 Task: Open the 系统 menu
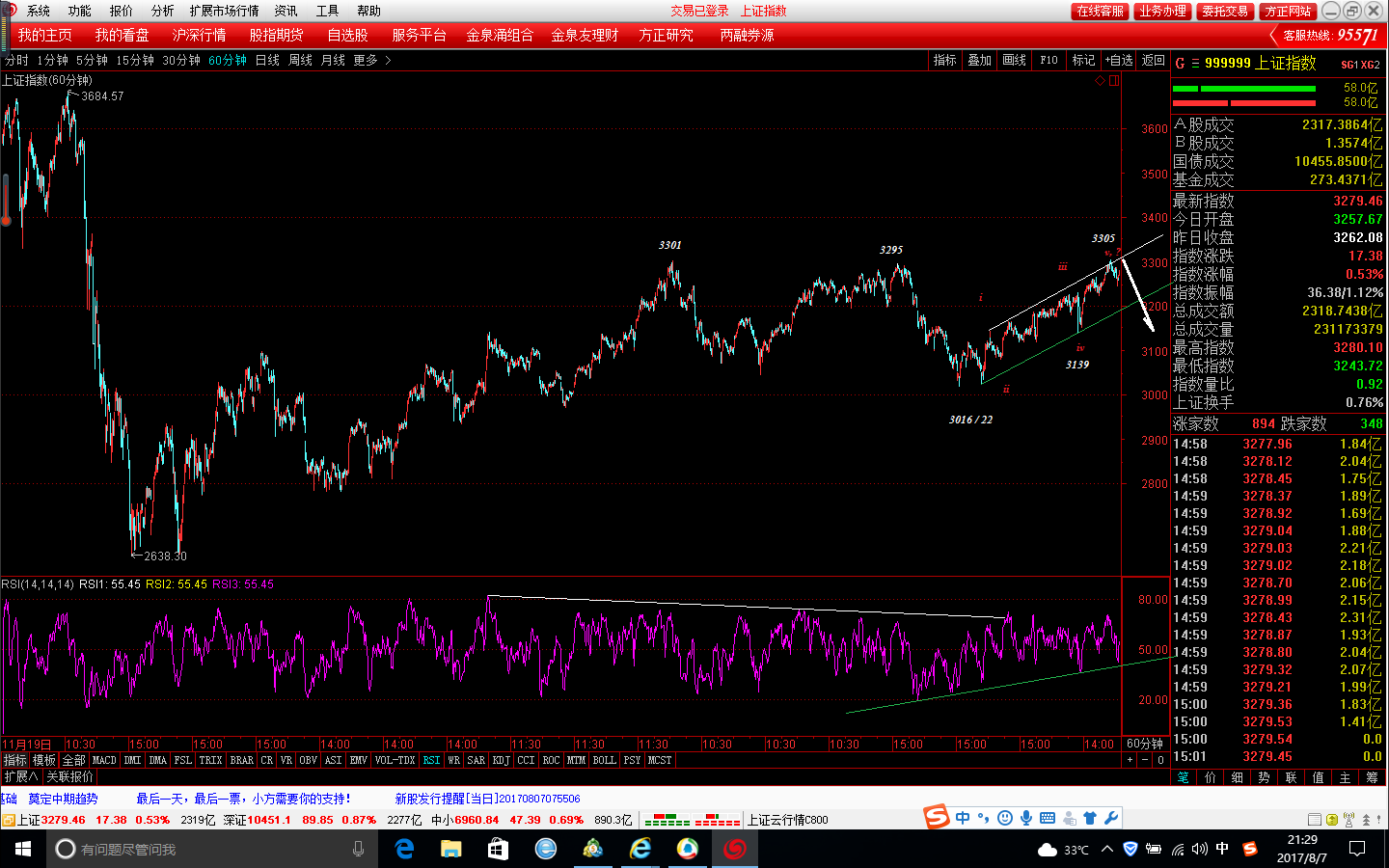click(x=39, y=11)
